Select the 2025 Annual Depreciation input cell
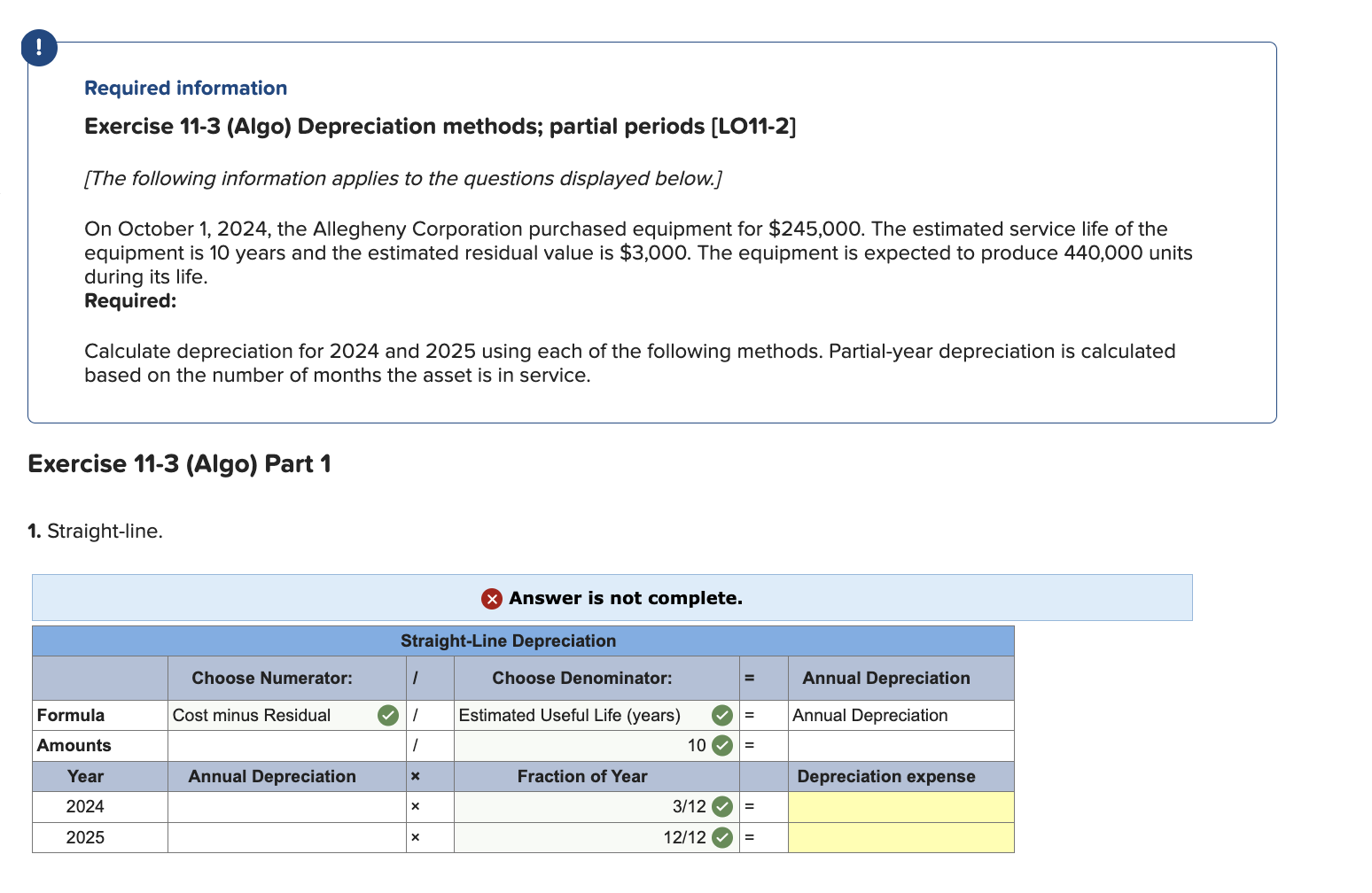The height and width of the screenshot is (893, 1372). 286,837
